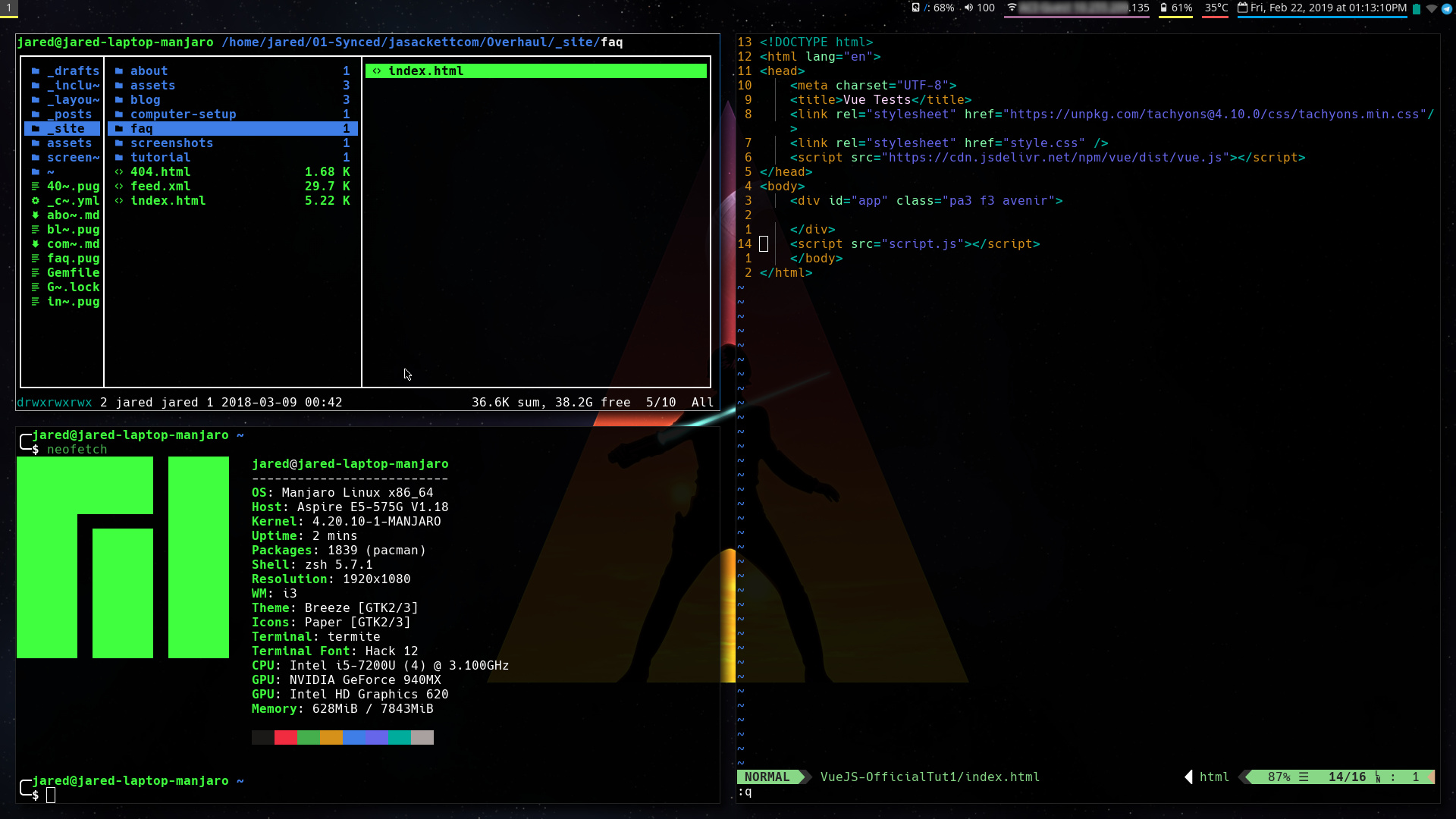Click the volume speaker icon in status bar

click(x=968, y=8)
